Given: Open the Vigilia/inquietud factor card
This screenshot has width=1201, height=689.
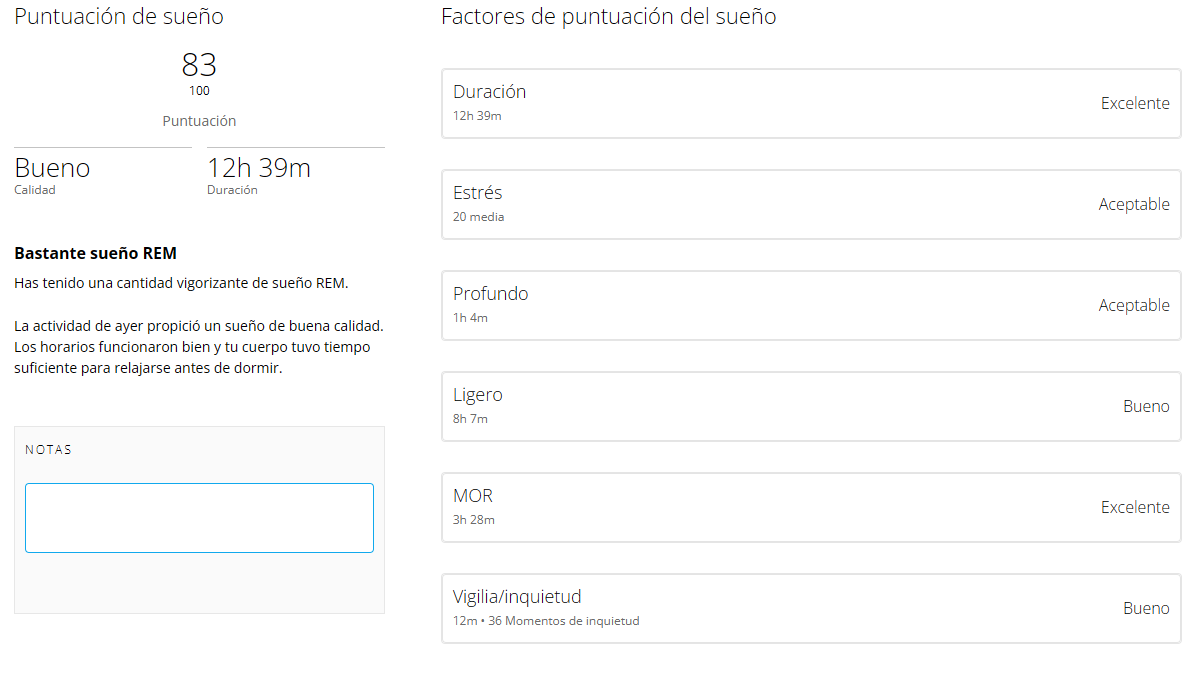Looking at the screenshot, I should (x=810, y=608).
